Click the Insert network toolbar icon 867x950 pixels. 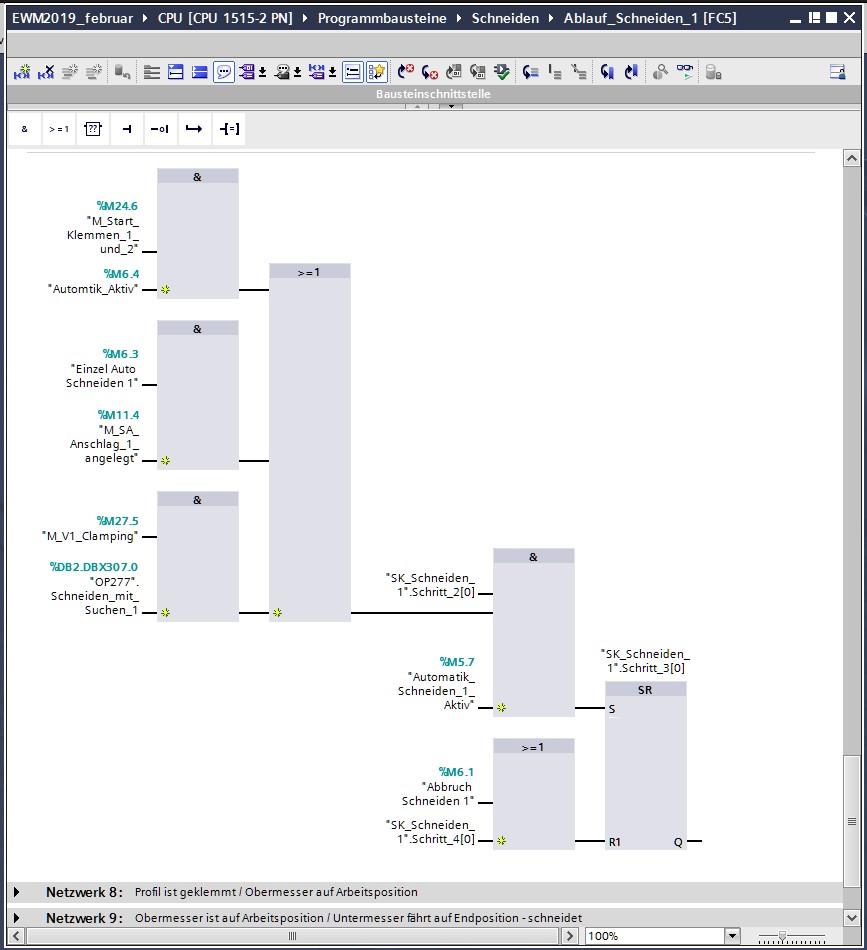click(22, 72)
